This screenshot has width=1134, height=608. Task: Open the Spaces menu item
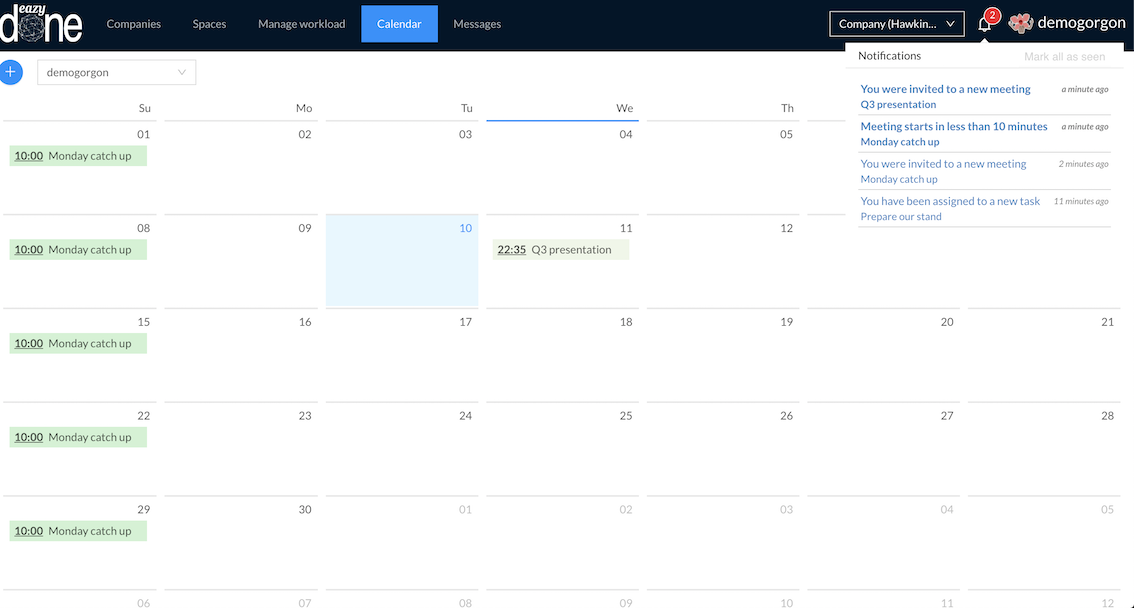tap(209, 24)
